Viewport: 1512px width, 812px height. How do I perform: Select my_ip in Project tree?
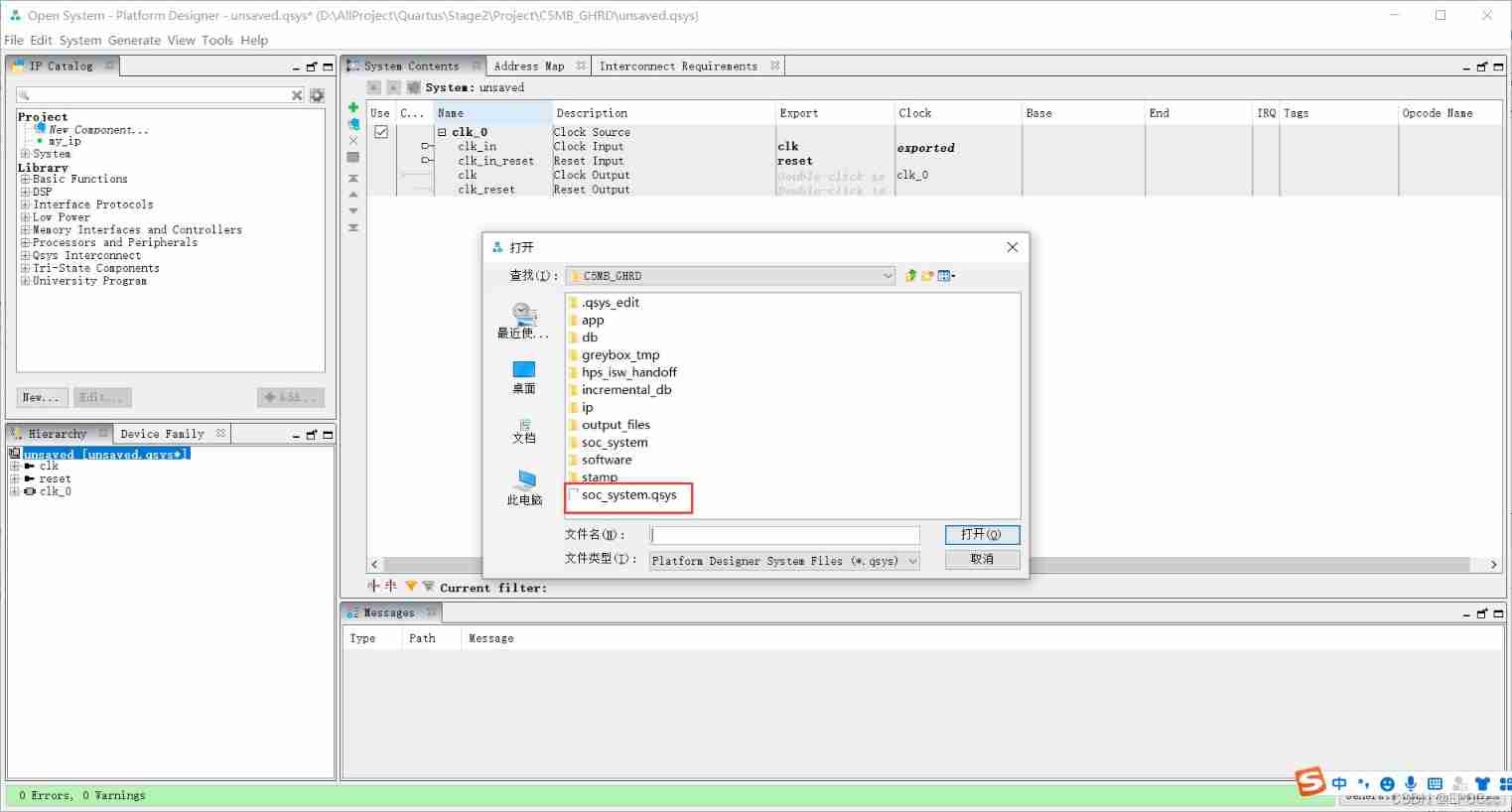tap(65, 142)
